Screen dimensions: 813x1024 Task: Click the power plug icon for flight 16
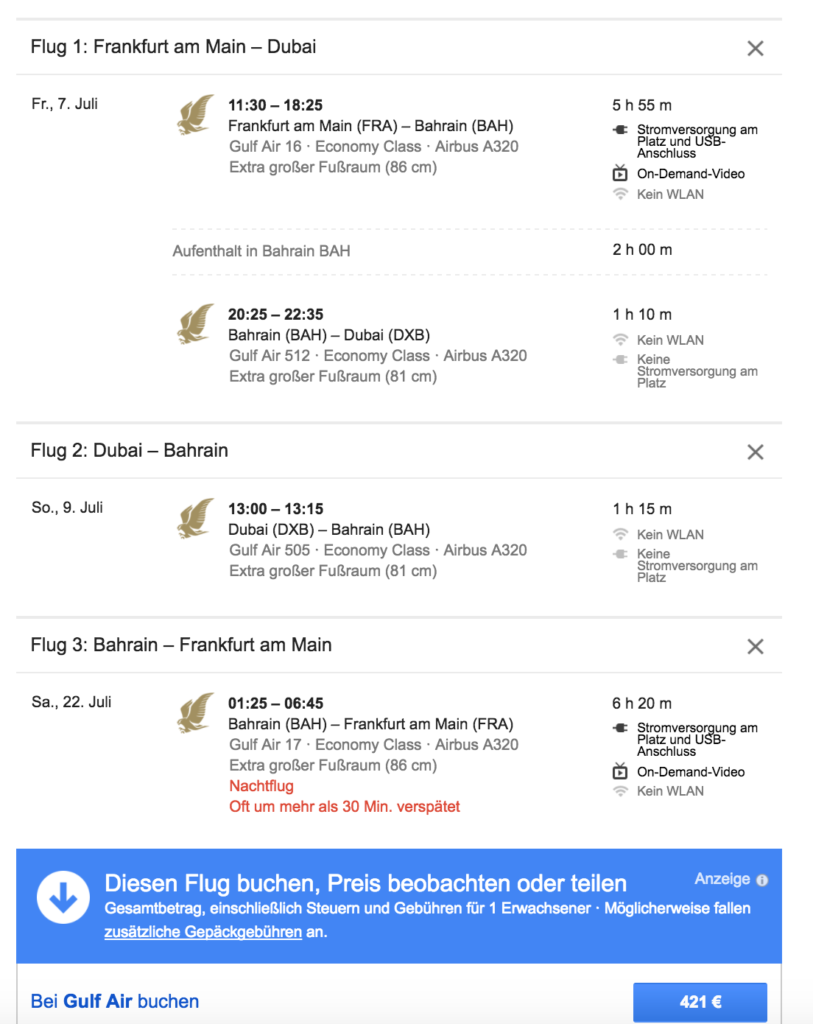[x=620, y=130]
